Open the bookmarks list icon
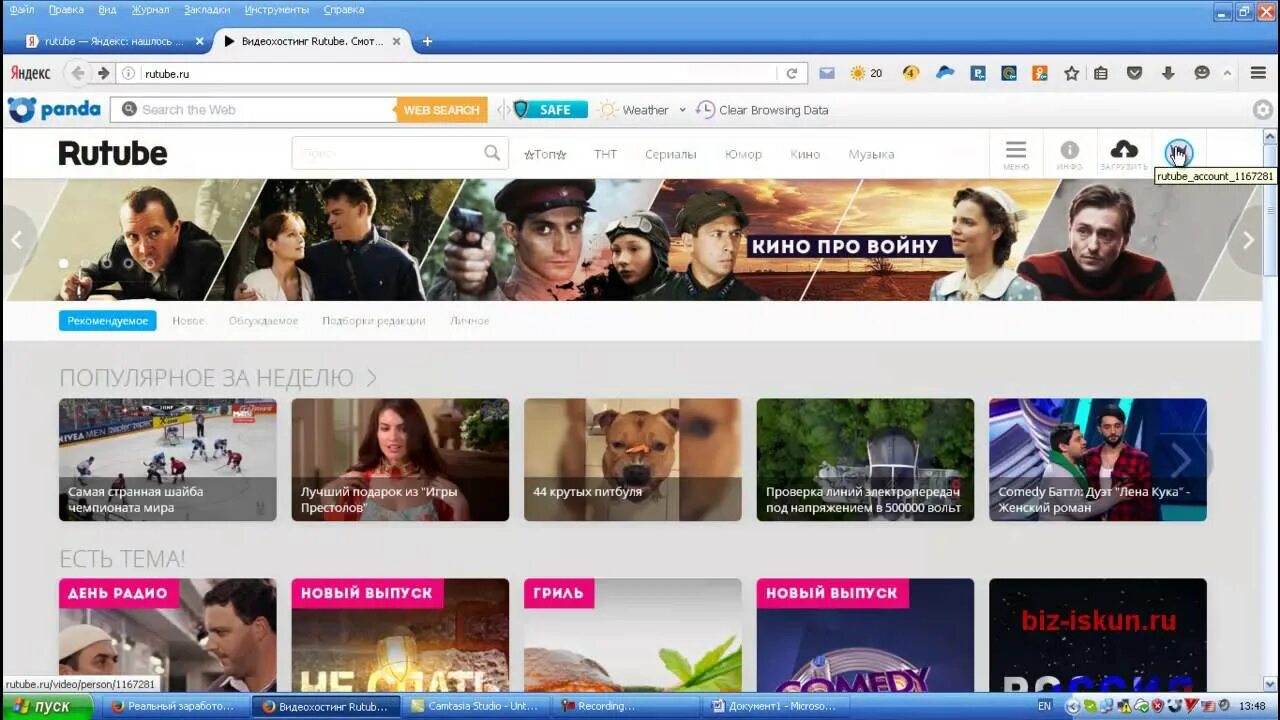The width and height of the screenshot is (1280, 720). [x=1101, y=73]
